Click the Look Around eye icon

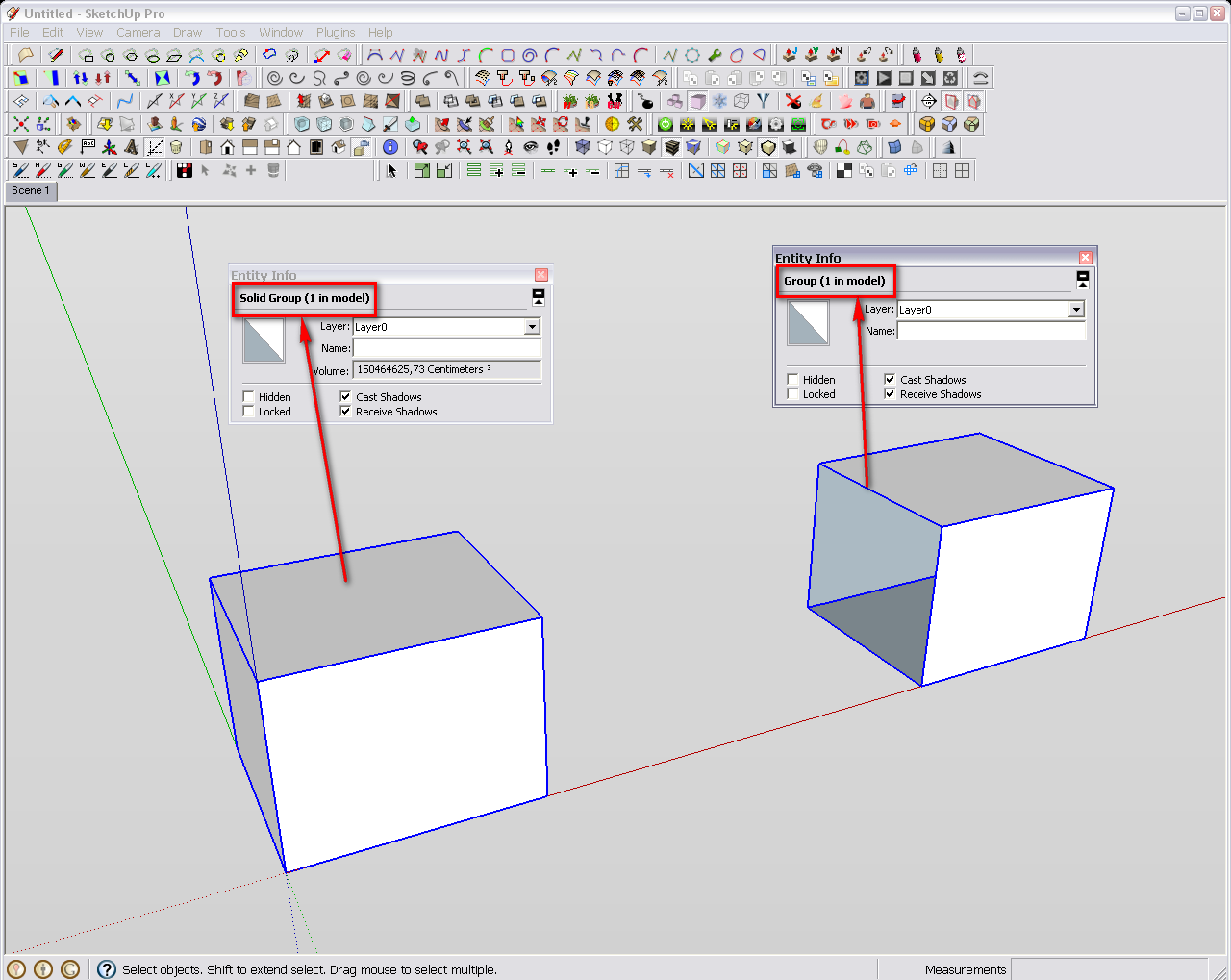click(530, 147)
